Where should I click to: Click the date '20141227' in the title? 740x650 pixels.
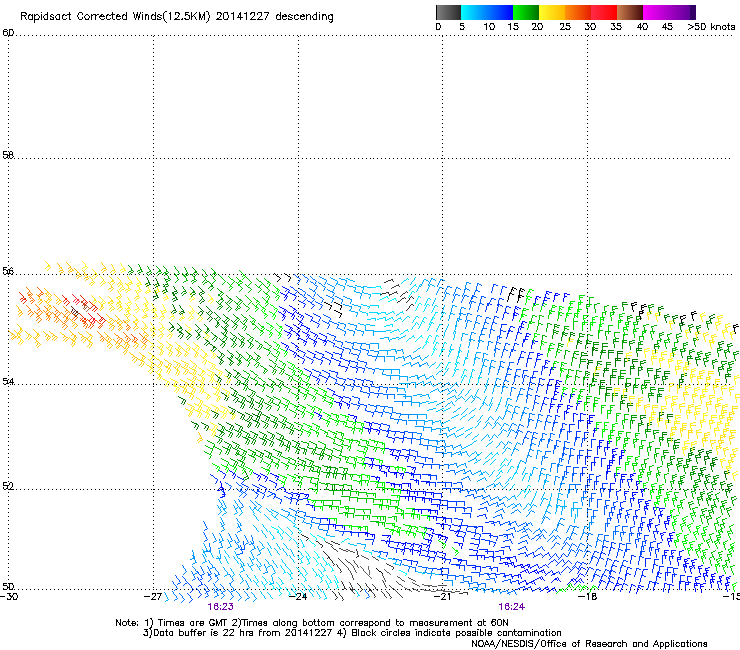[x=242, y=17]
